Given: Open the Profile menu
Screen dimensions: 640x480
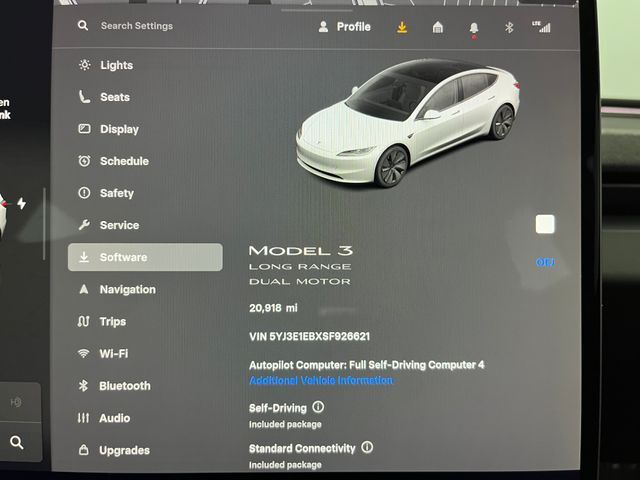Looking at the screenshot, I should pos(344,27).
